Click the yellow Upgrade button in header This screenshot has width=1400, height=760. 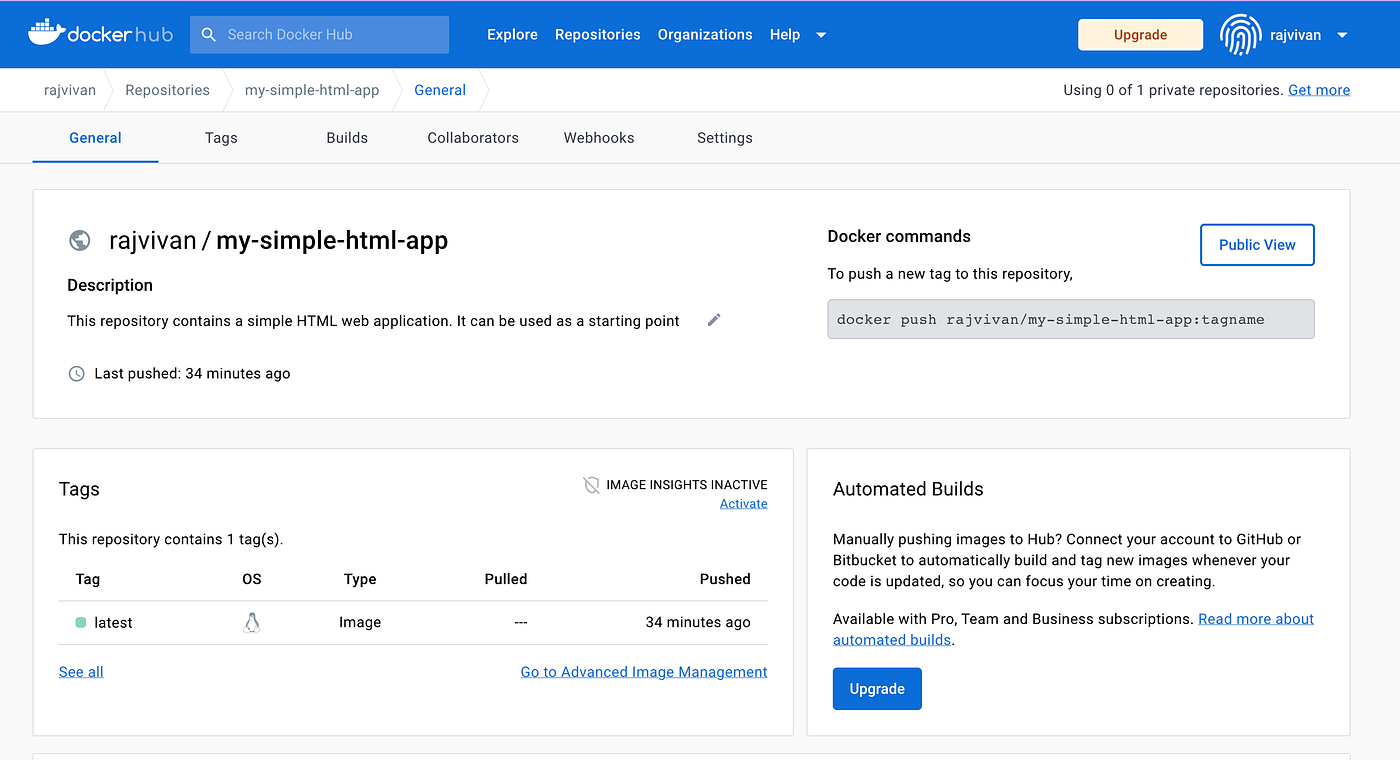(1140, 35)
